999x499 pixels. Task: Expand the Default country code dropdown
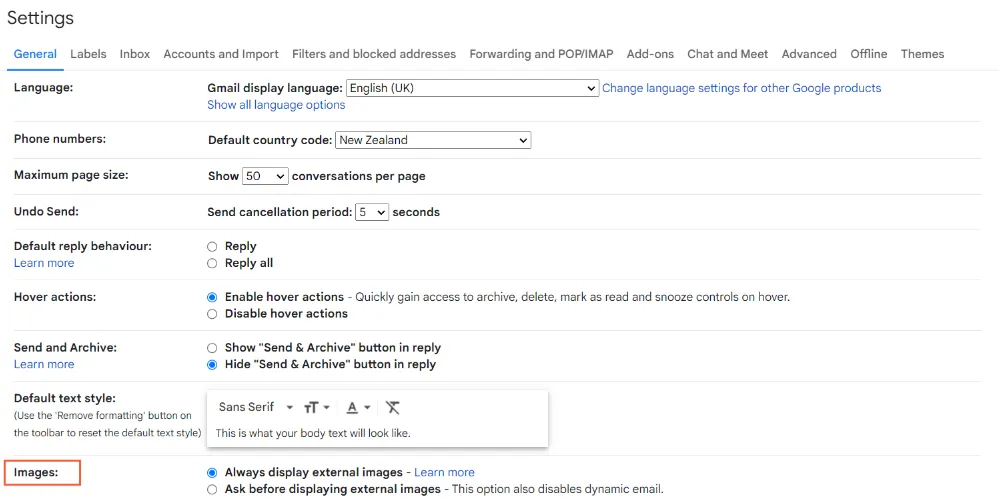pos(433,140)
